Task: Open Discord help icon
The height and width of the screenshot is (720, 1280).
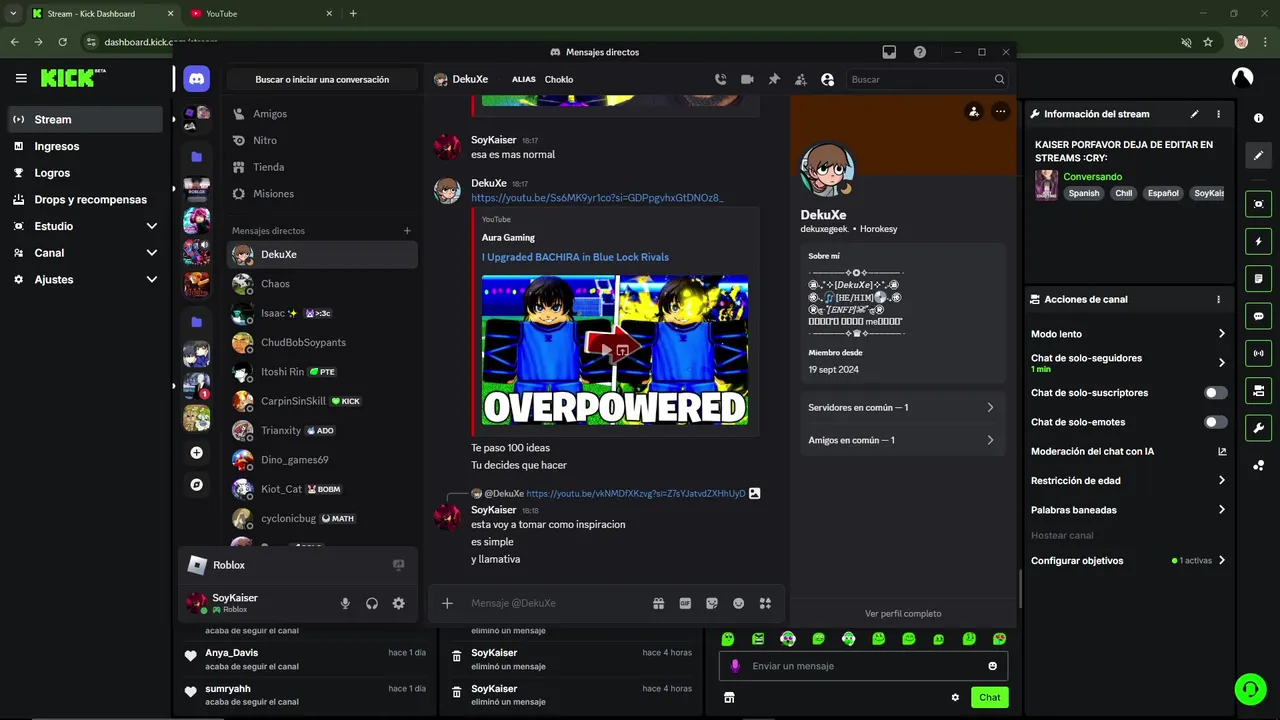Action: coord(920,52)
